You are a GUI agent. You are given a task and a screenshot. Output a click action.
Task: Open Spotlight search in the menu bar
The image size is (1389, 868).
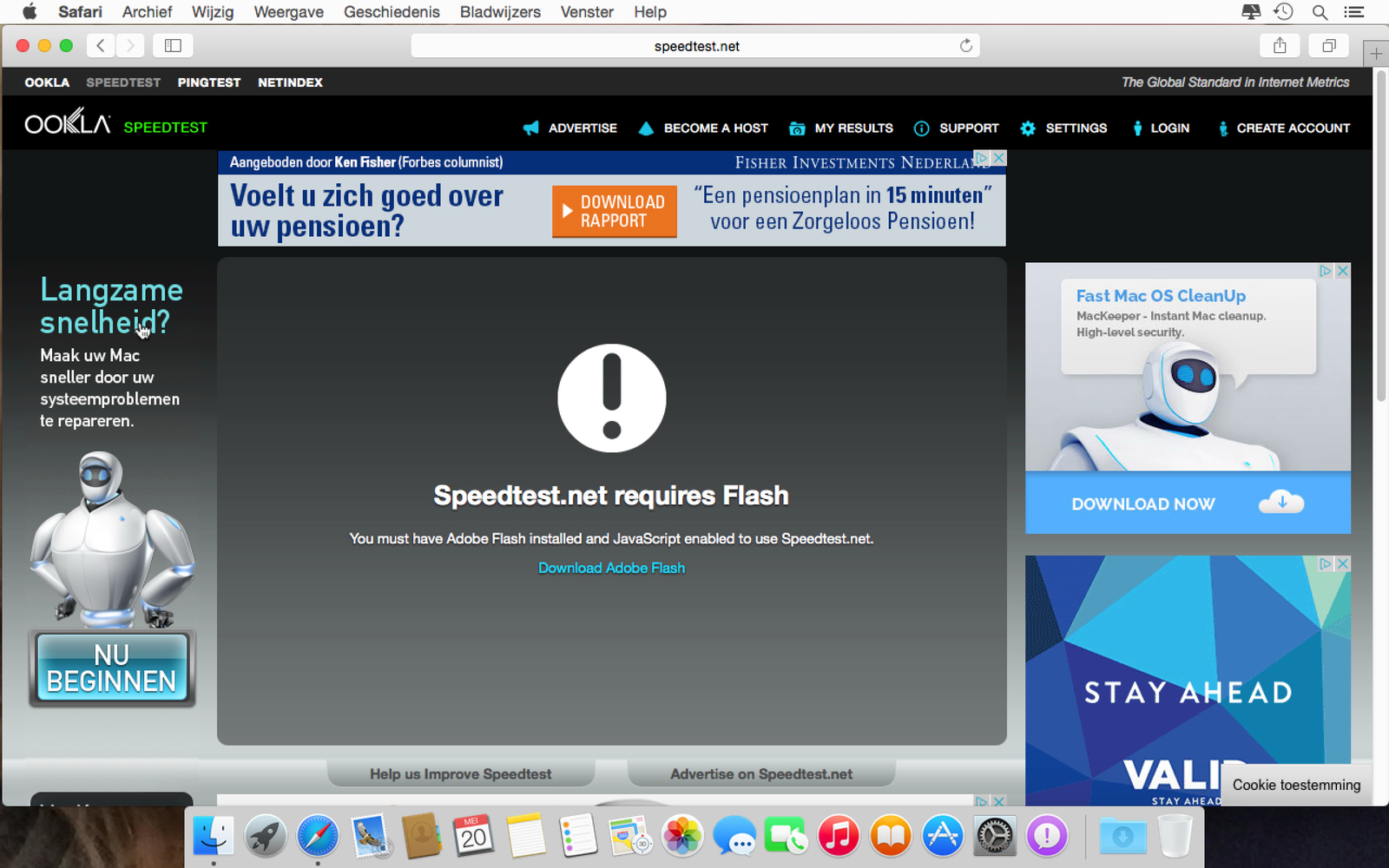click(x=1320, y=12)
